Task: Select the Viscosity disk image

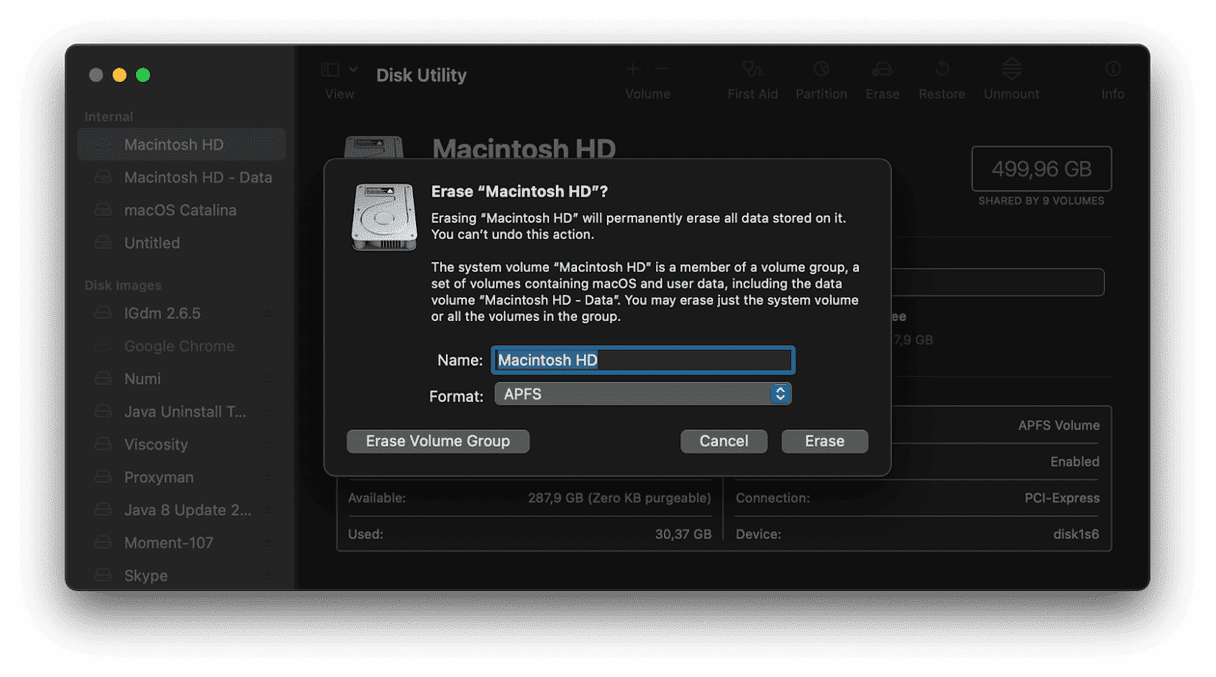Action: click(156, 444)
